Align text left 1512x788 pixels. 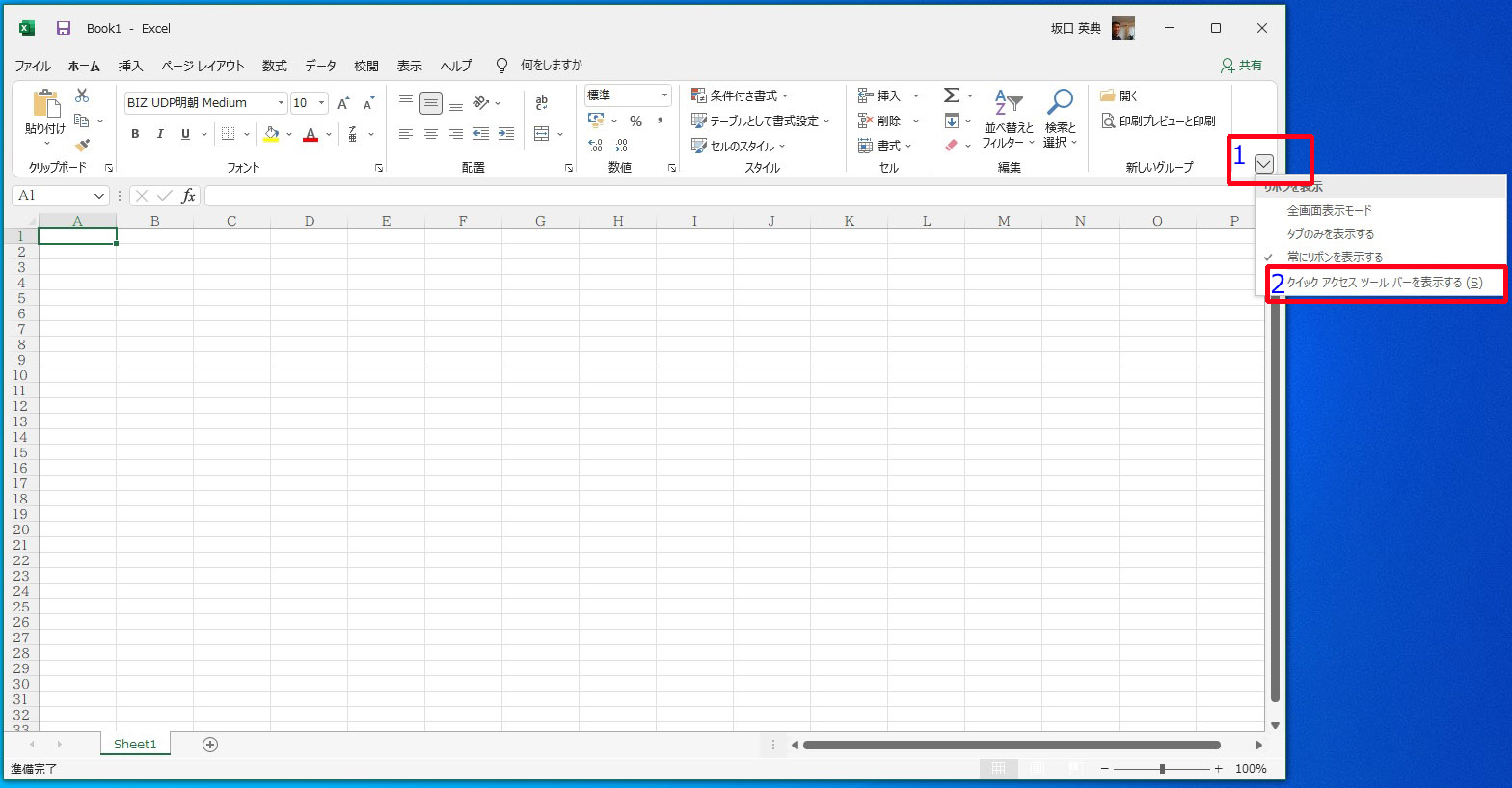coord(406,134)
